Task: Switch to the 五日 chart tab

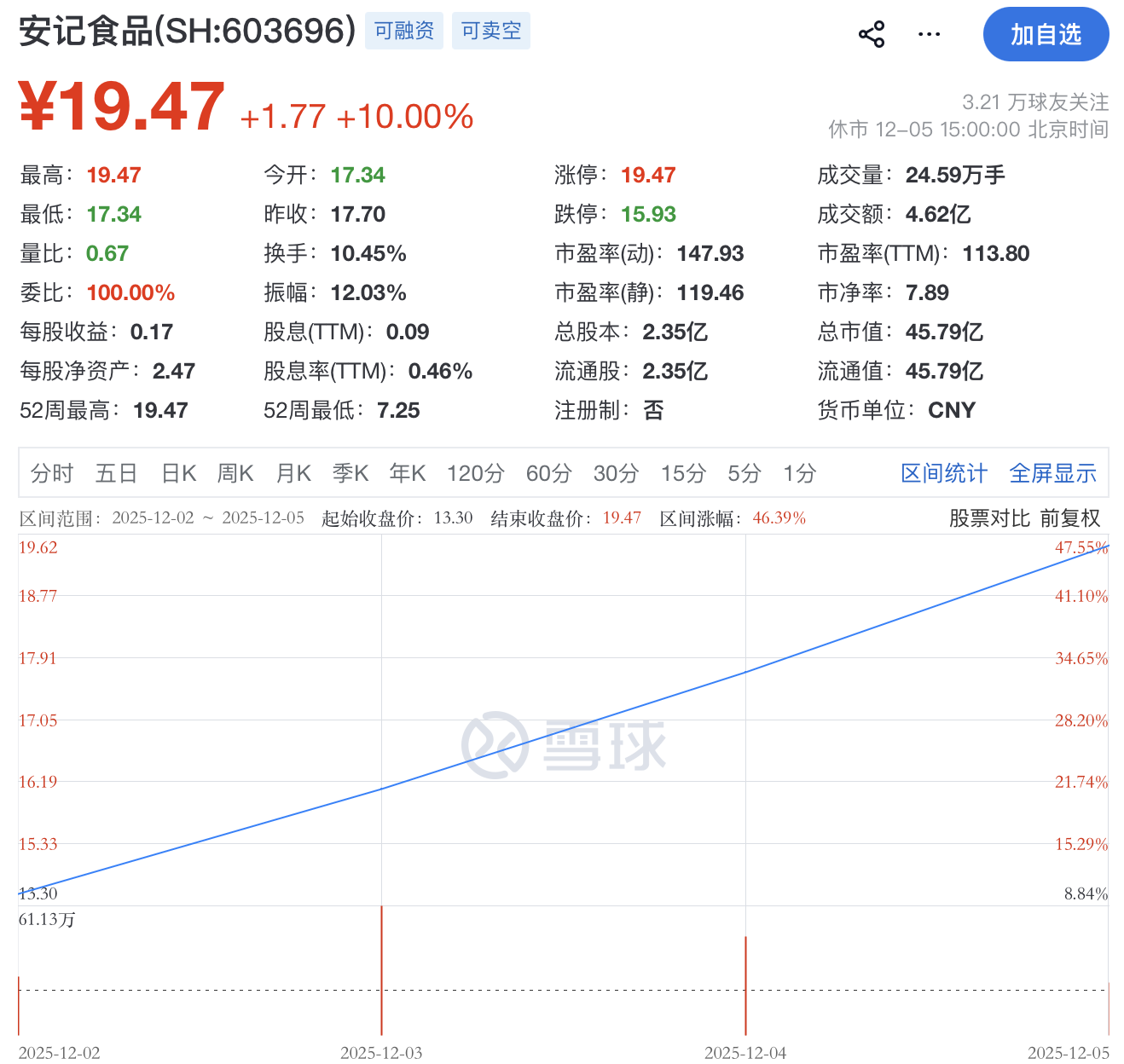Action: click(116, 473)
